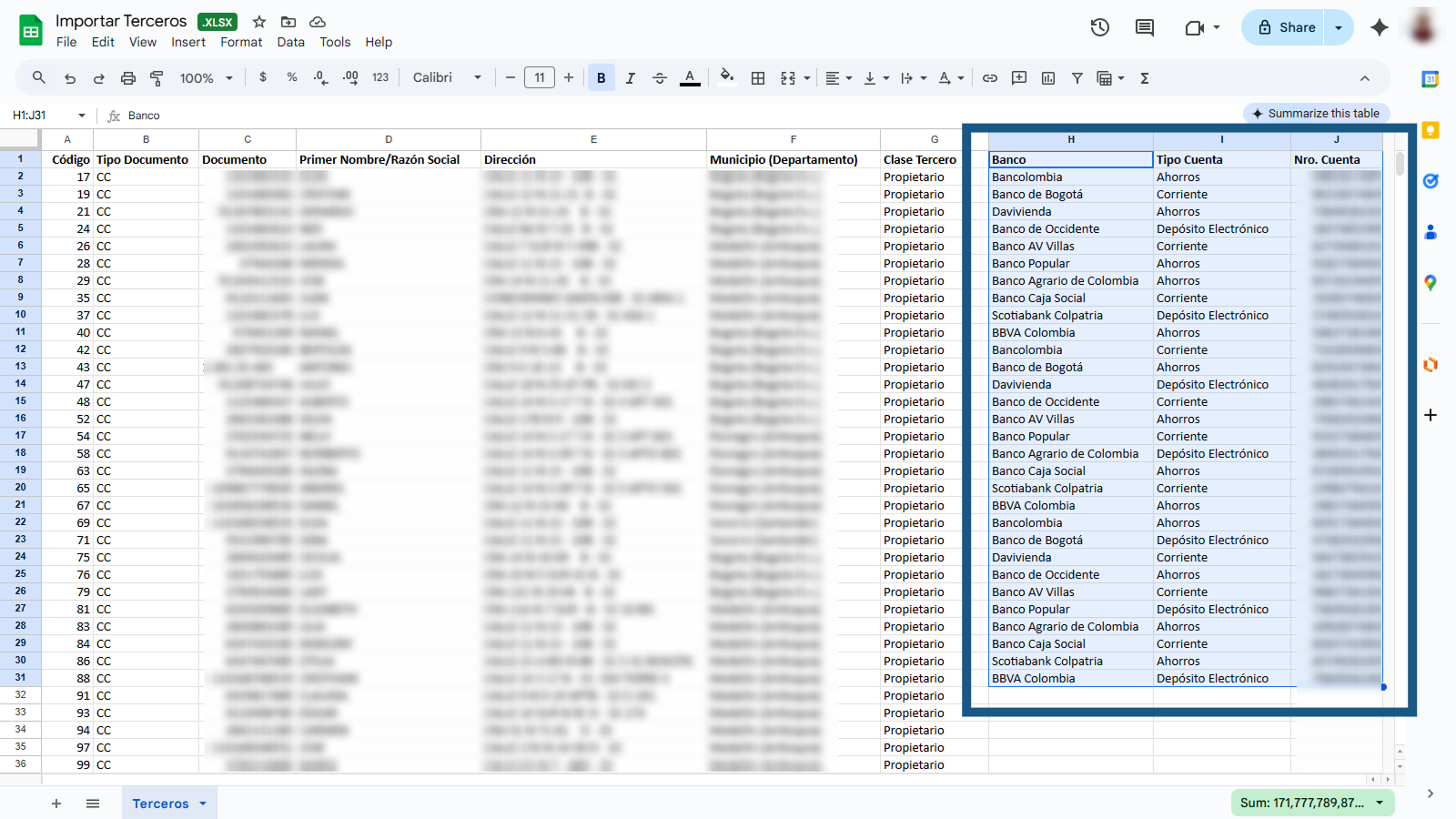Add a new sheet

(56, 804)
